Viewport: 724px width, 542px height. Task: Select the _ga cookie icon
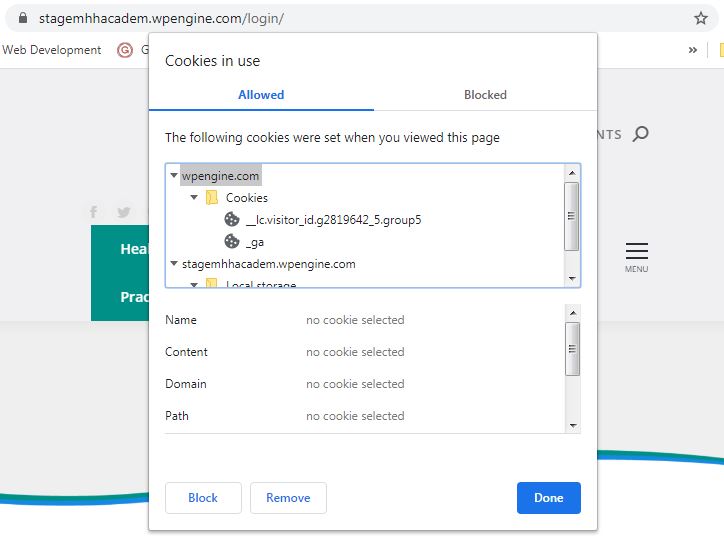tap(231, 241)
